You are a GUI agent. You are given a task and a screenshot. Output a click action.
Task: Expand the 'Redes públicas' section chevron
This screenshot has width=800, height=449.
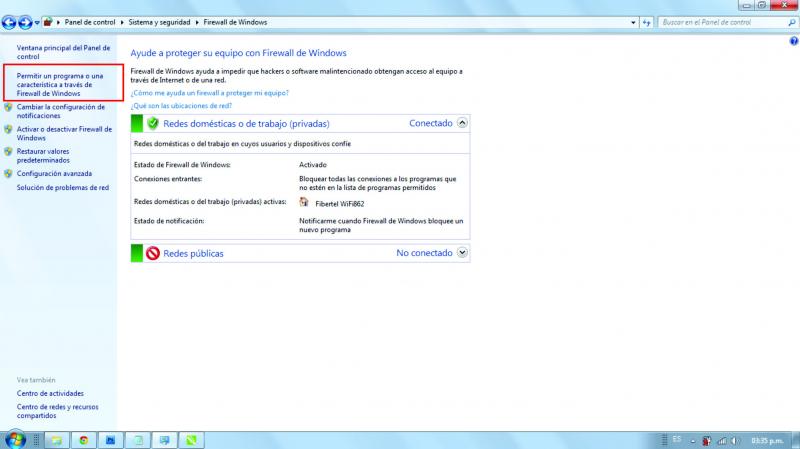462,253
